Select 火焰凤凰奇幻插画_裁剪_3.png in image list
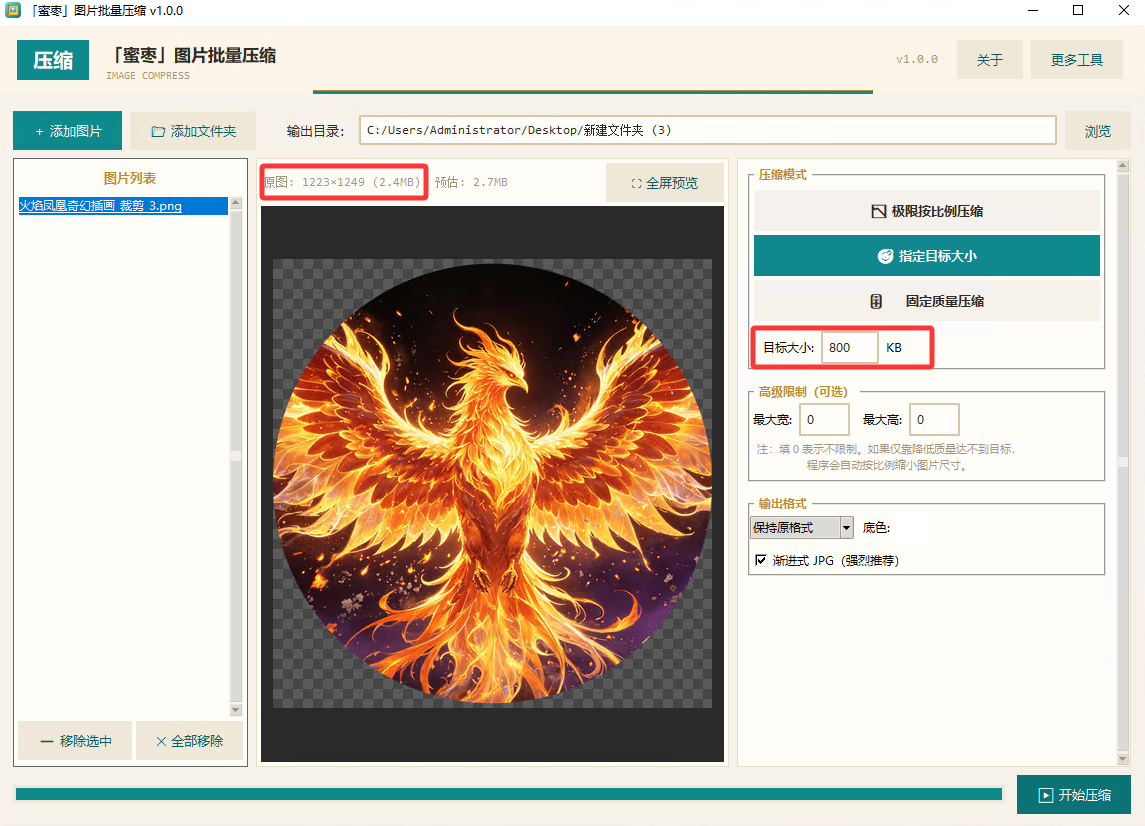This screenshot has height=826, width=1145. coord(123,206)
